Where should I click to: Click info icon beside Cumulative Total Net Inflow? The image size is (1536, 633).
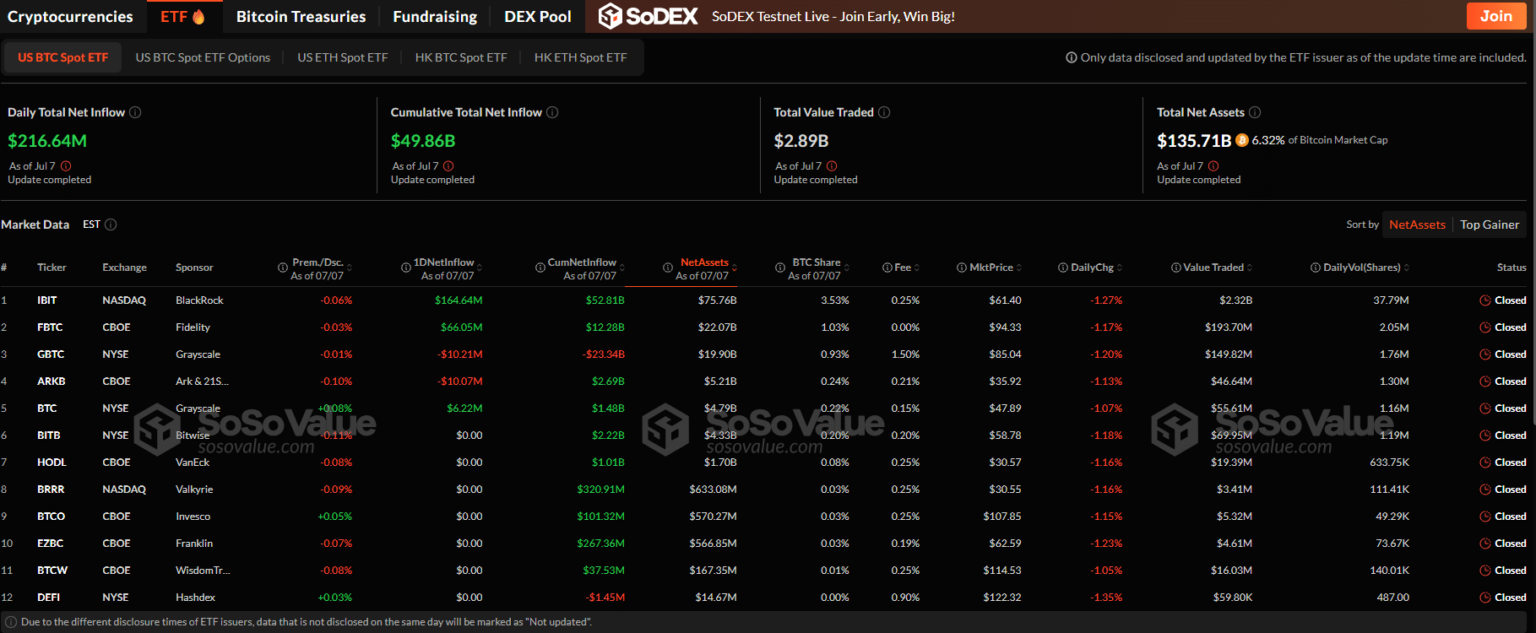pos(552,113)
